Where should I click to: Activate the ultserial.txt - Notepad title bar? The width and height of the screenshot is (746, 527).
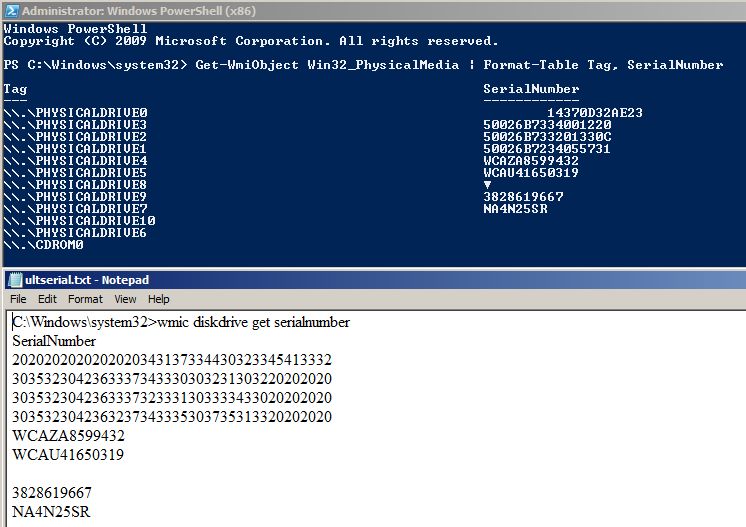pyautogui.click(x=300, y=280)
